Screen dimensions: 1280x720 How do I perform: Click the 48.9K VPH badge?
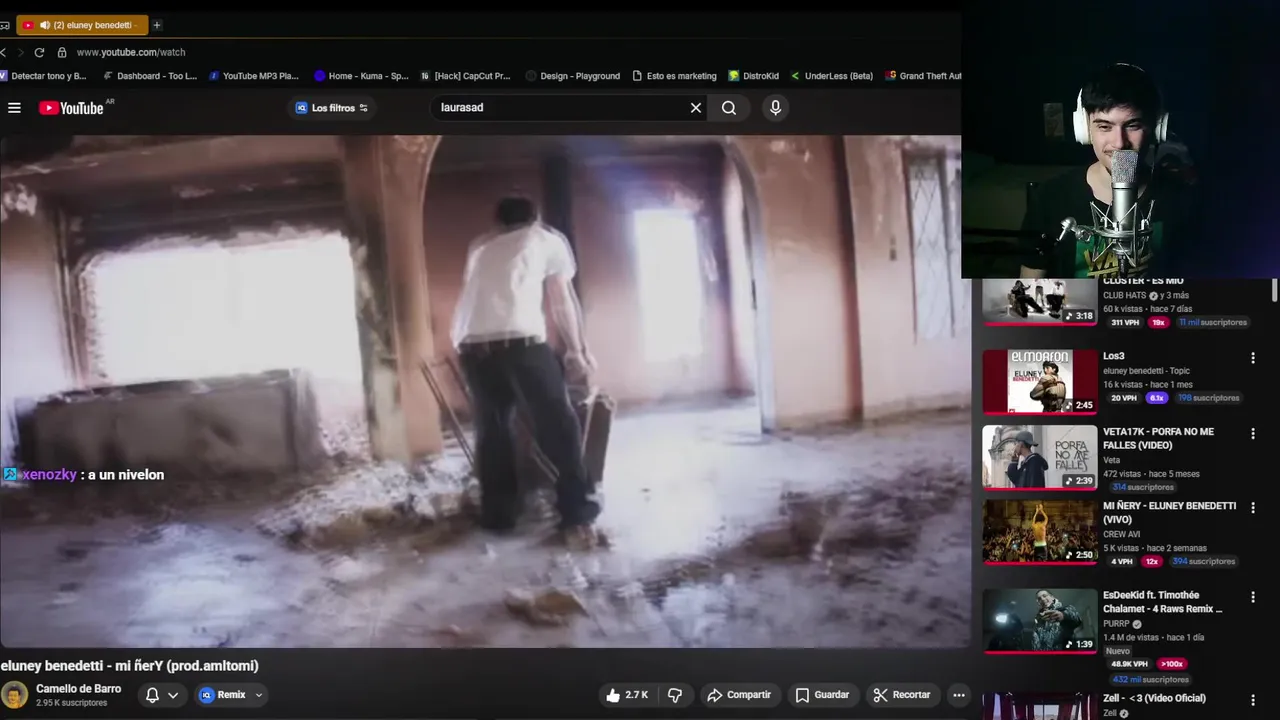tap(1129, 664)
